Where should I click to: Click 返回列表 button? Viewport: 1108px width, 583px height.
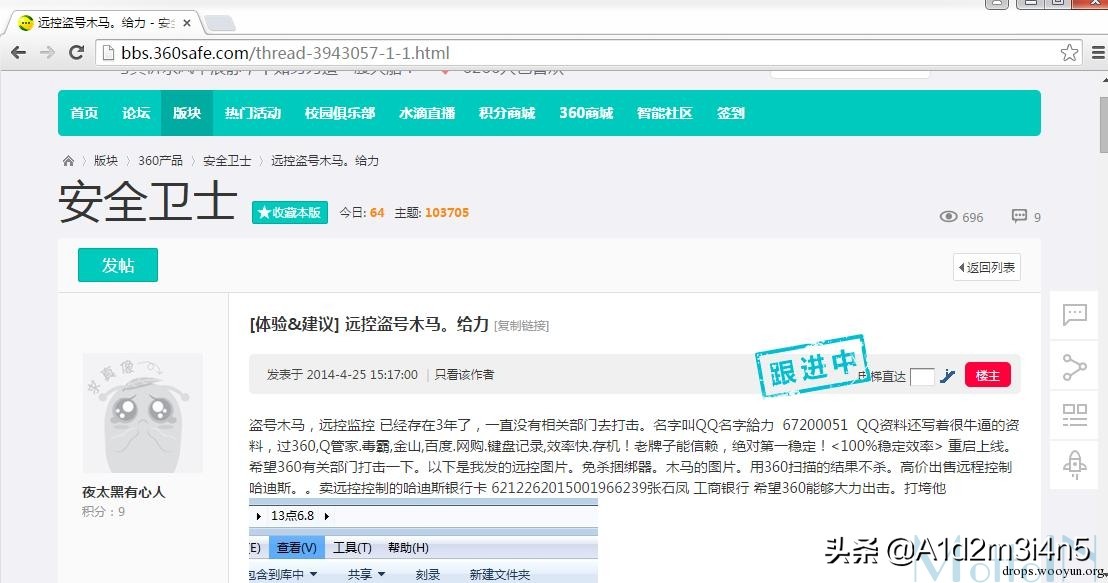tap(986, 267)
